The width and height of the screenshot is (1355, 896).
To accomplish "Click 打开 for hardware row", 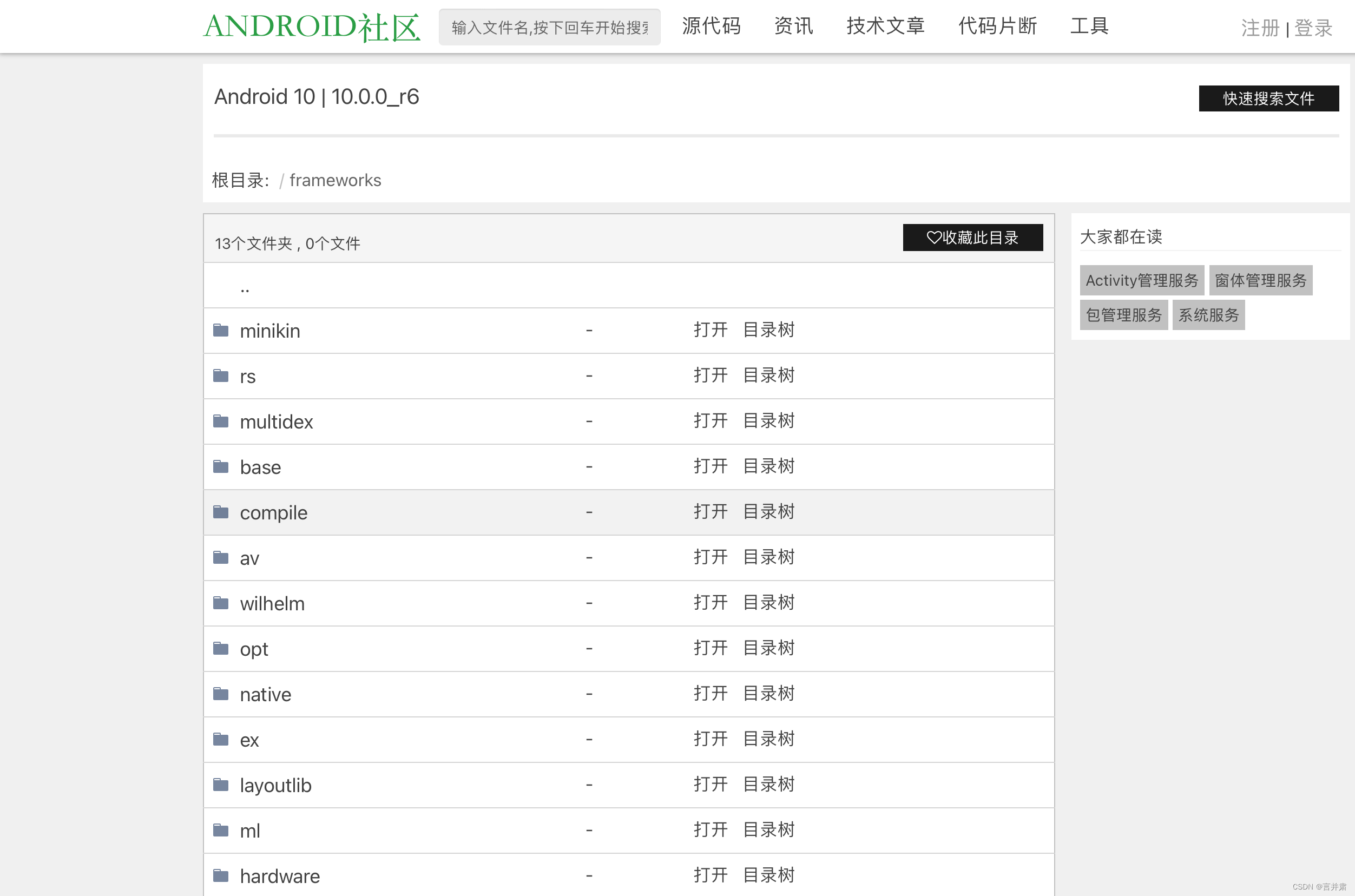I will click(711, 875).
